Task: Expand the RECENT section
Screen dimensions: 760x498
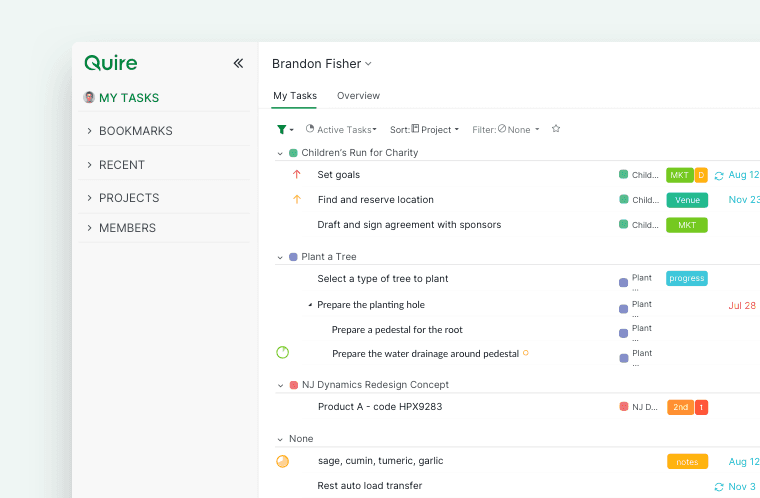Action: 90,165
